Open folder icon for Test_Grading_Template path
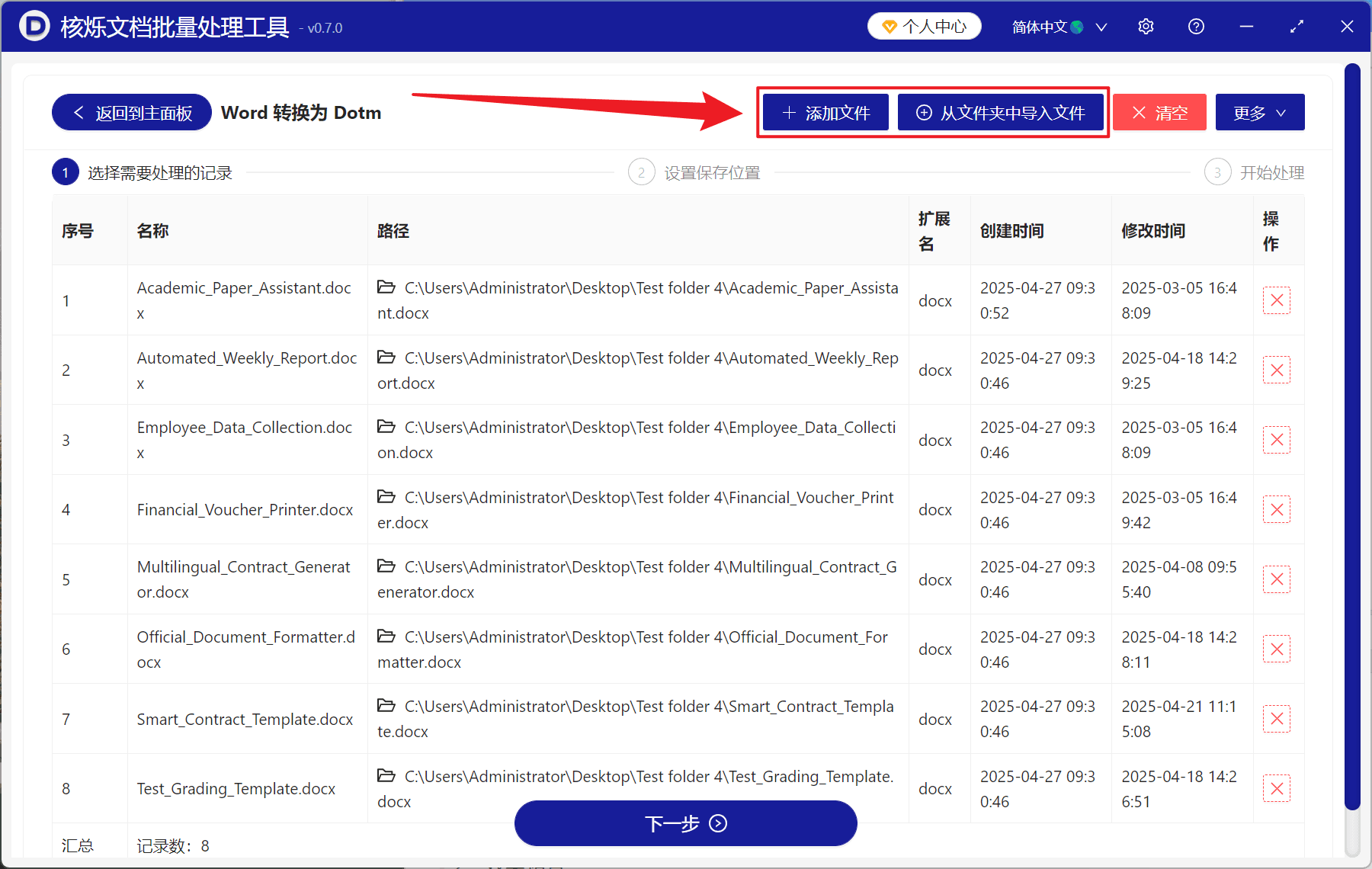 386,776
